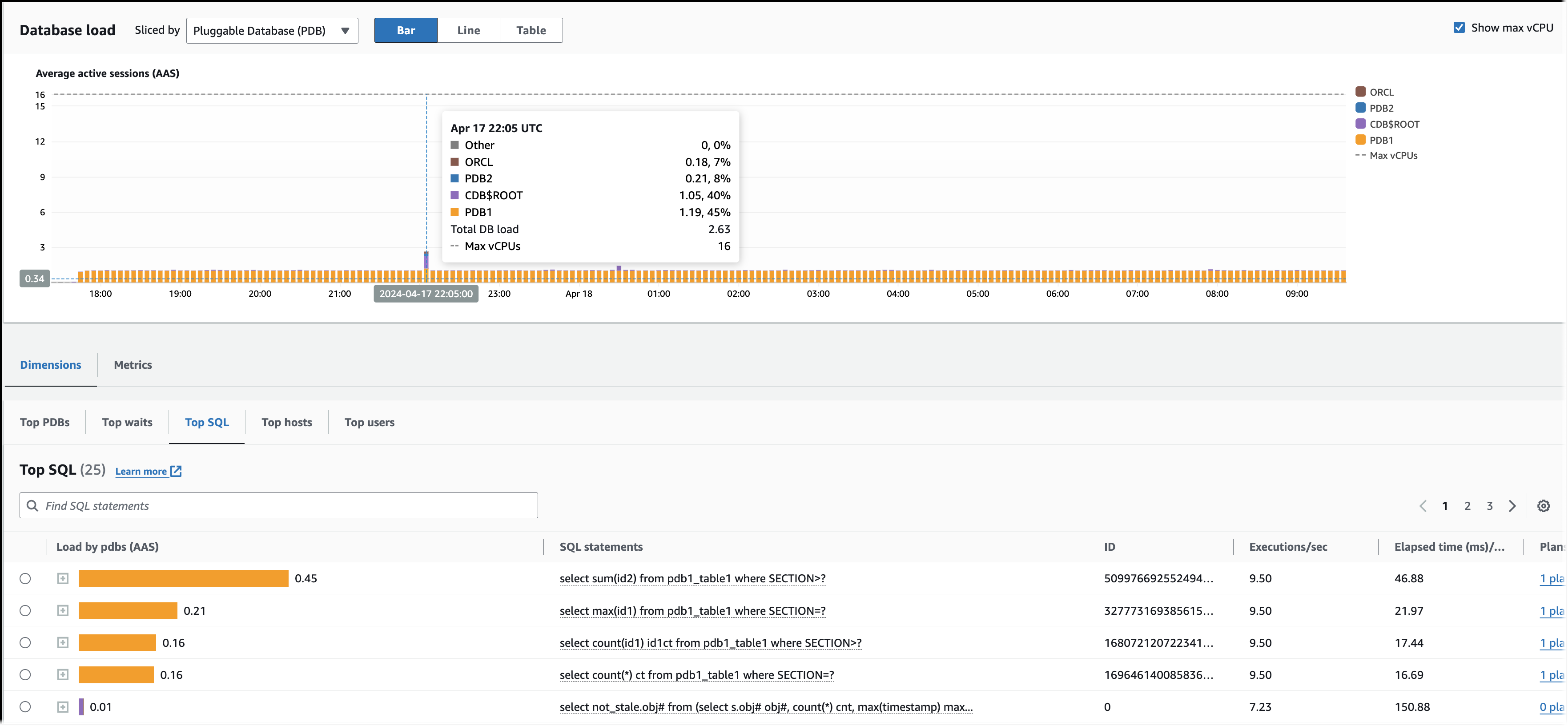1568x726 pixels.
Task: Click the Bar chart view icon
Action: click(x=406, y=30)
